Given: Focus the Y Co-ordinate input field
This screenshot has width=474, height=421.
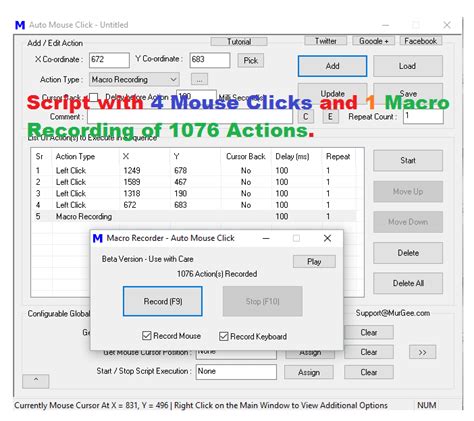Looking at the screenshot, I should point(210,60).
